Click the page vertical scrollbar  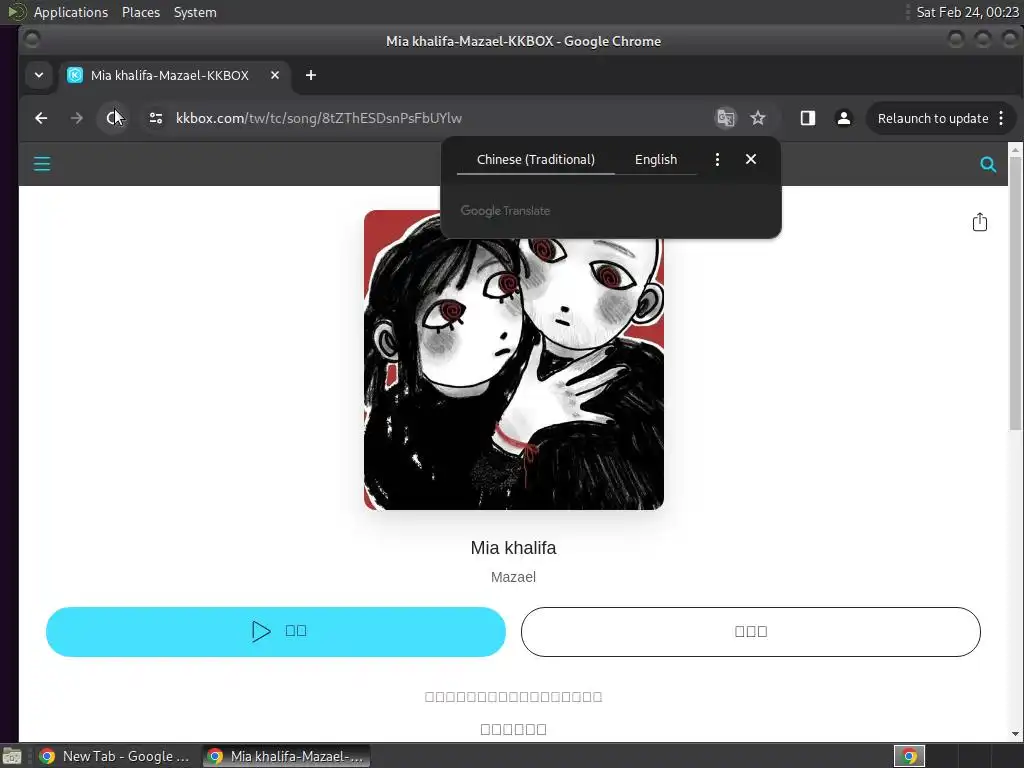1015,293
